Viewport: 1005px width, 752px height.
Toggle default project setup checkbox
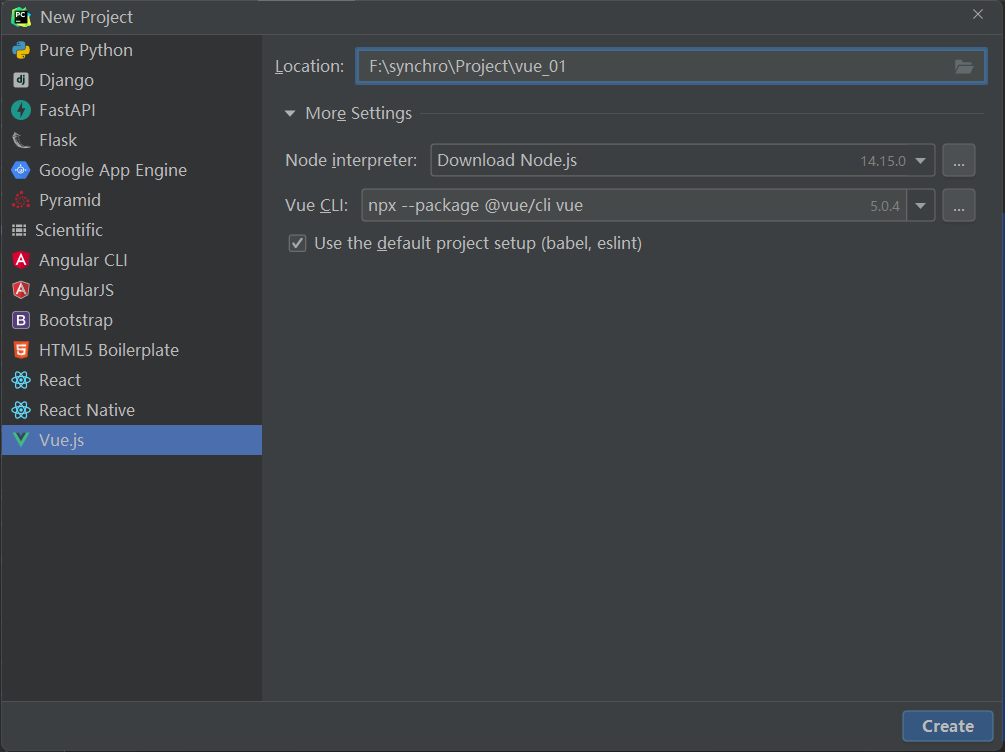297,244
